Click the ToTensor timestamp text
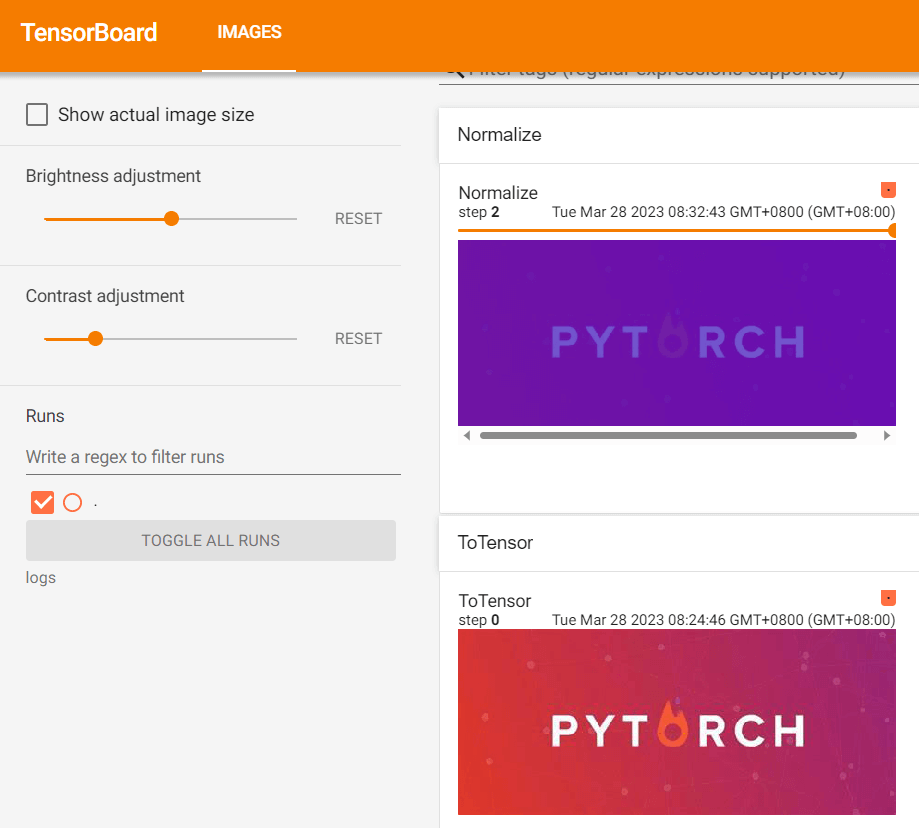Screen dimensions: 919x828 pos(723,620)
